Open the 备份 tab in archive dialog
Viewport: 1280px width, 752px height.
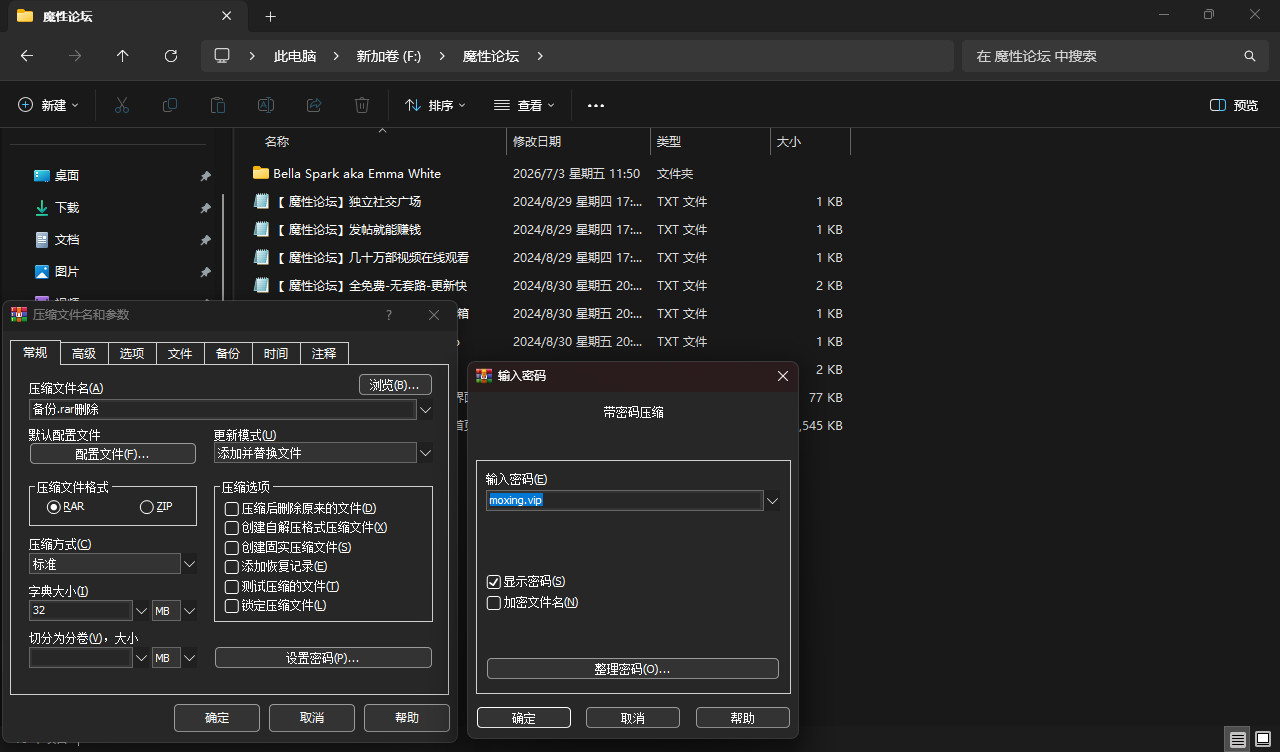[x=227, y=354]
